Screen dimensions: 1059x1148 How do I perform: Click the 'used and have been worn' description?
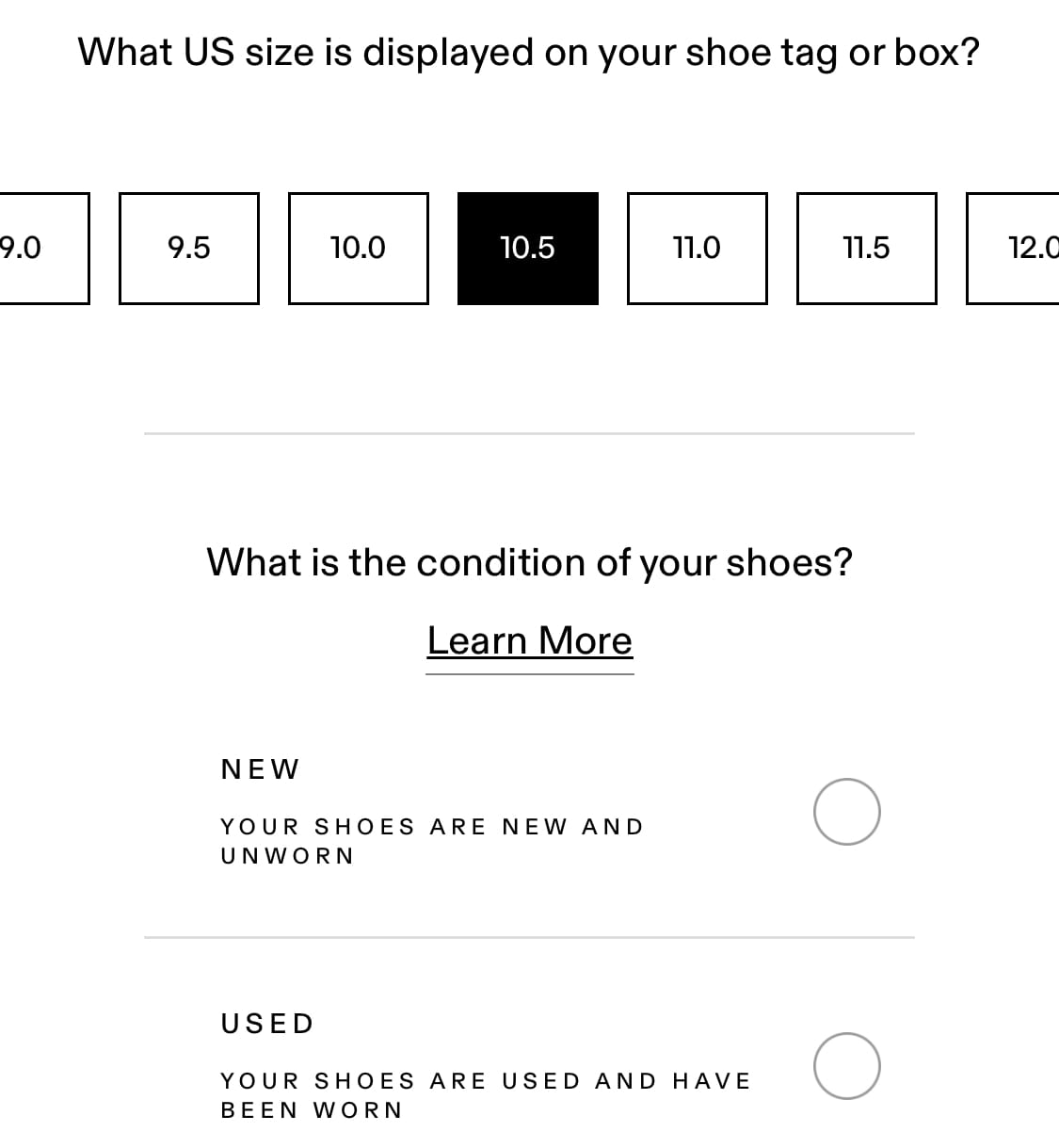tap(485, 1094)
